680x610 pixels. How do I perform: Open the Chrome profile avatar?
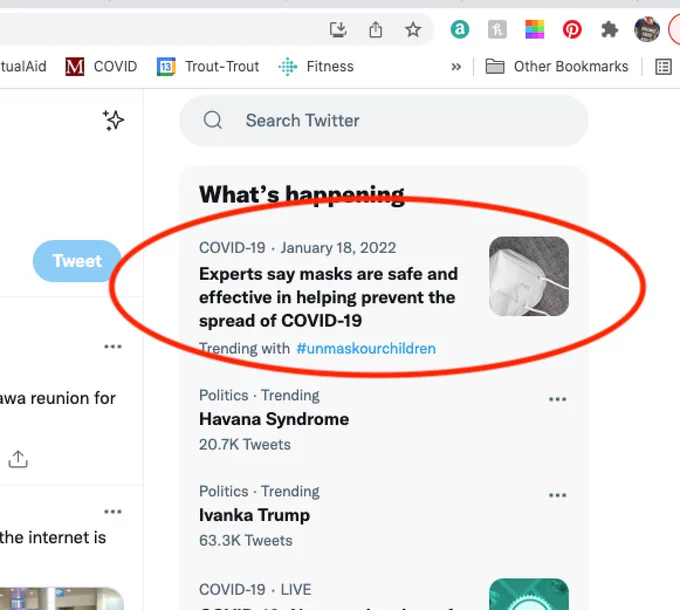[647, 29]
